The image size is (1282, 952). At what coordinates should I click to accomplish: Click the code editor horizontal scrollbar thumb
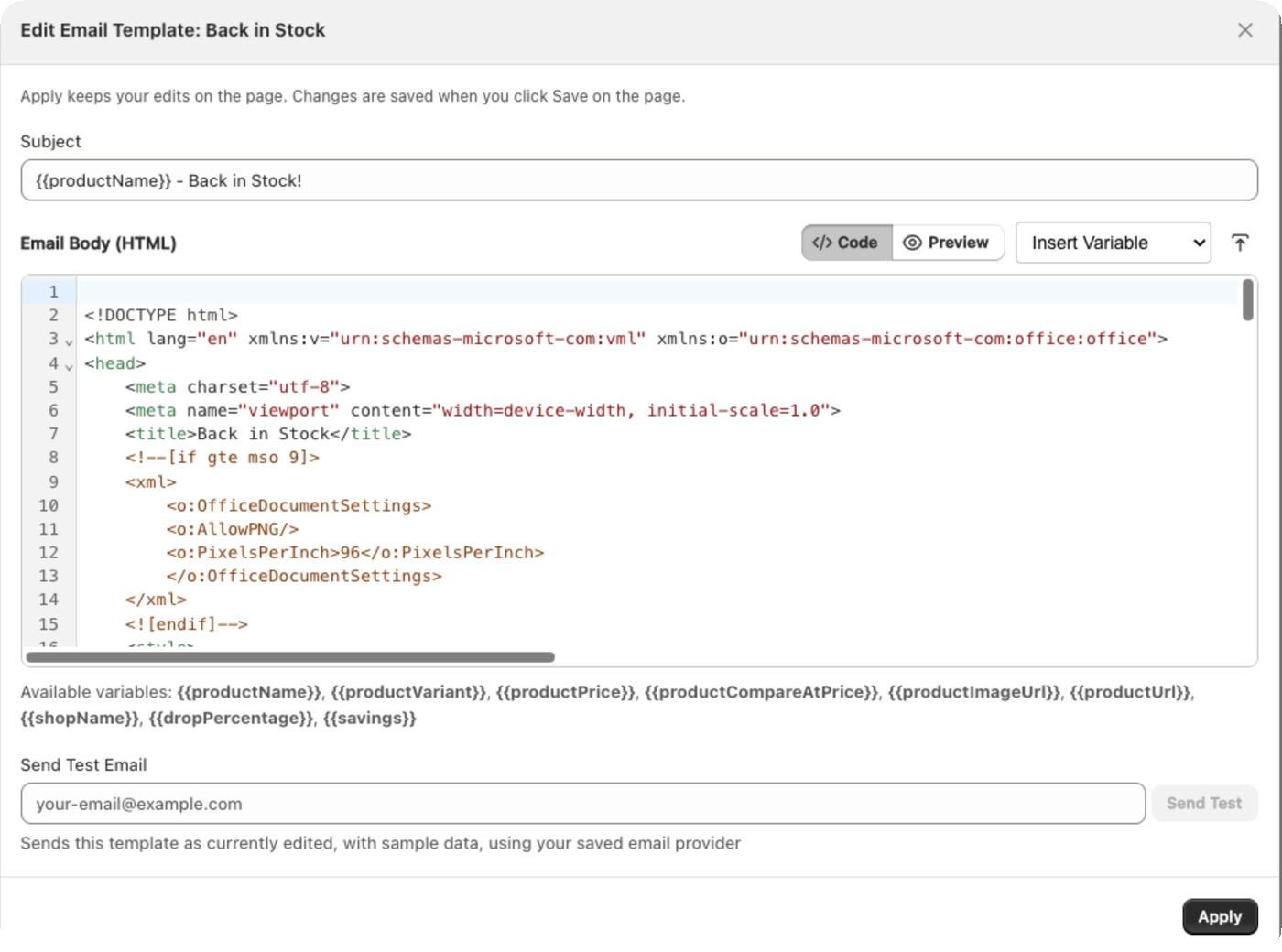point(290,657)
